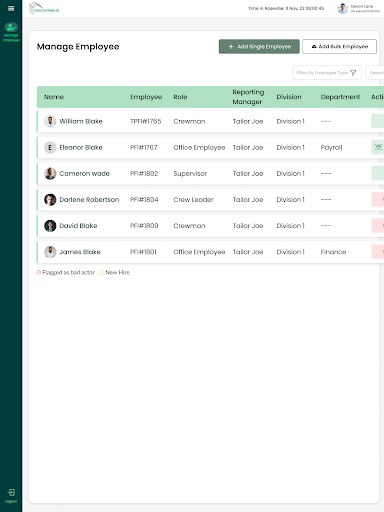Image resolution: width=384 pixels, height=512 pixels.
Task: Click the Crew Leader role cell
Action: click(x=193, y=200)
